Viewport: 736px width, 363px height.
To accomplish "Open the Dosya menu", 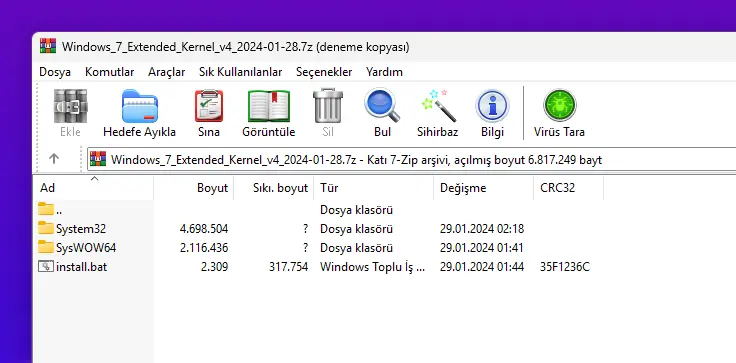I will [x=55, y=72].
